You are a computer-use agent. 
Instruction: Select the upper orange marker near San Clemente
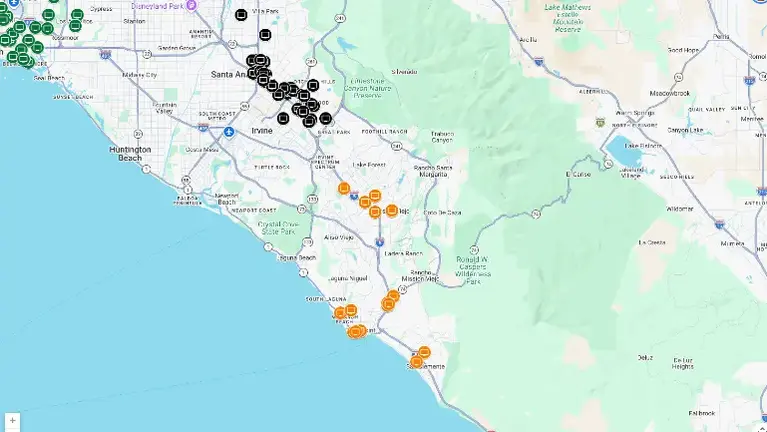click(x=424, y=352)
